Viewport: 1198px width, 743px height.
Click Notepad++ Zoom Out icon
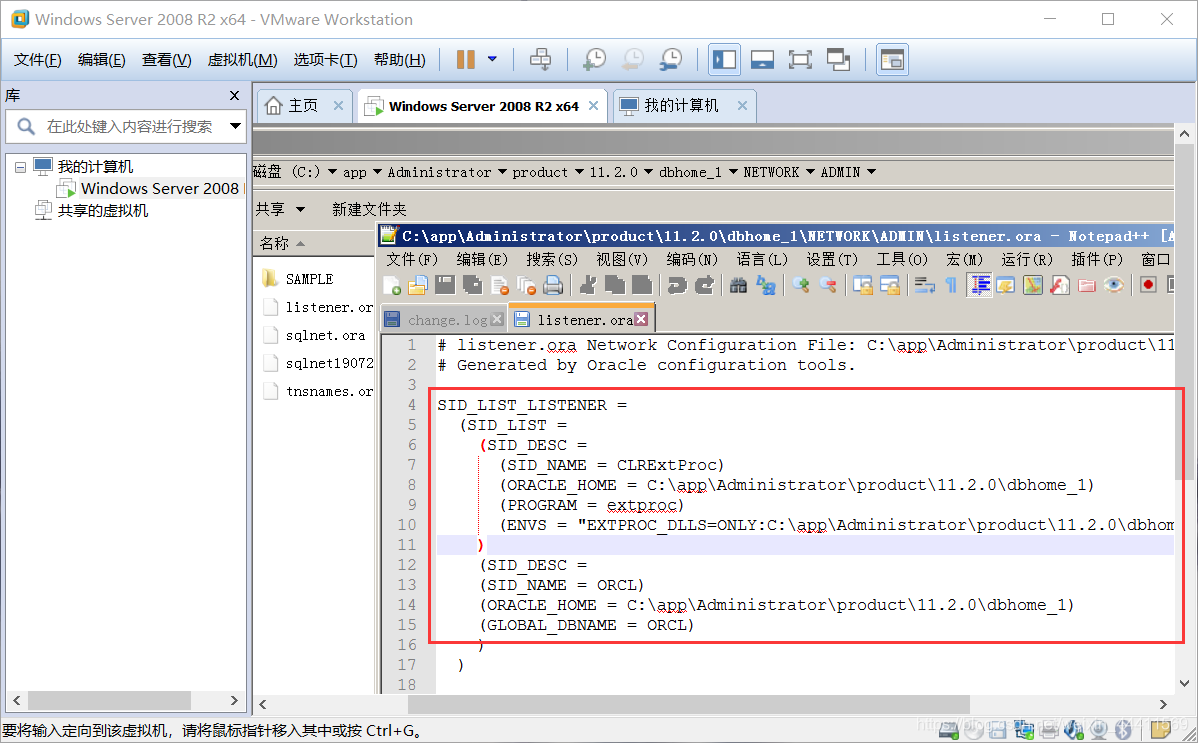[x=827, y=285]
